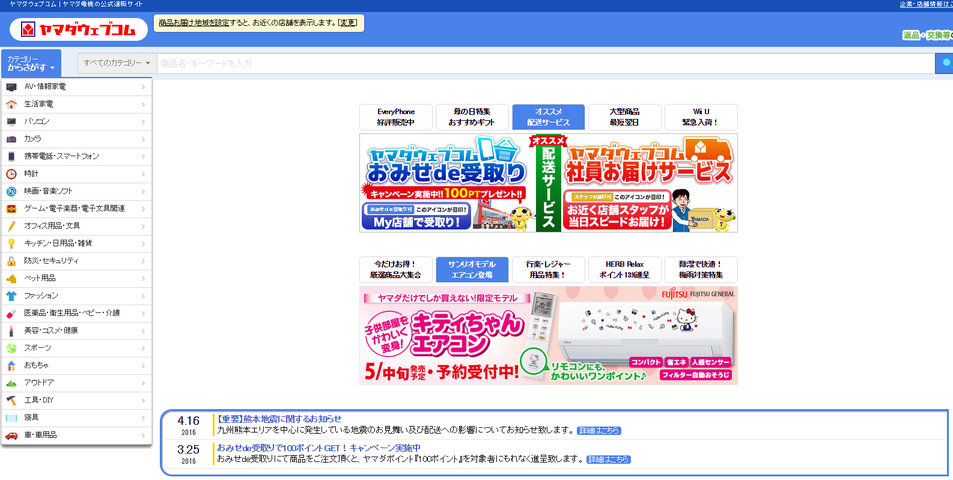The width and height of the screenshot is (953, 480).
Task: Open the キティちゃんエアコン banner
Action: pos(548,335)
